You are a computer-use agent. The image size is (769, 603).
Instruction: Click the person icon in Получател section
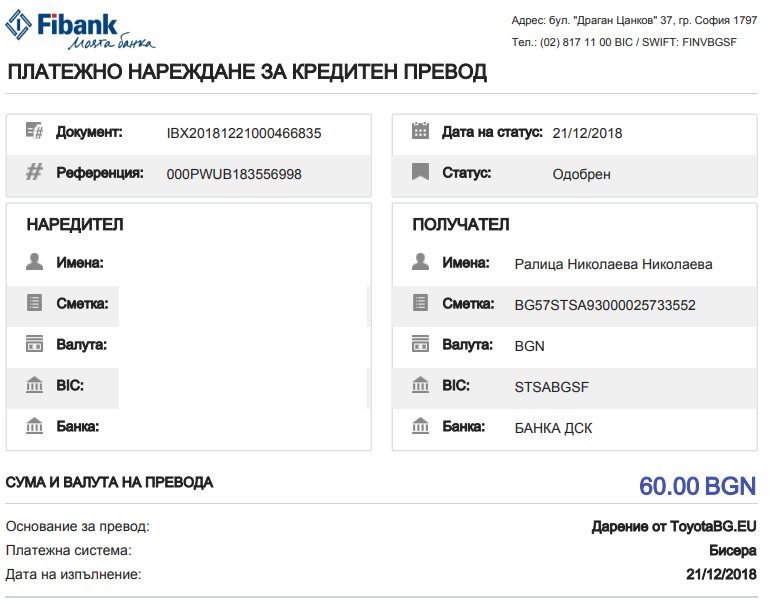(421, 263)
